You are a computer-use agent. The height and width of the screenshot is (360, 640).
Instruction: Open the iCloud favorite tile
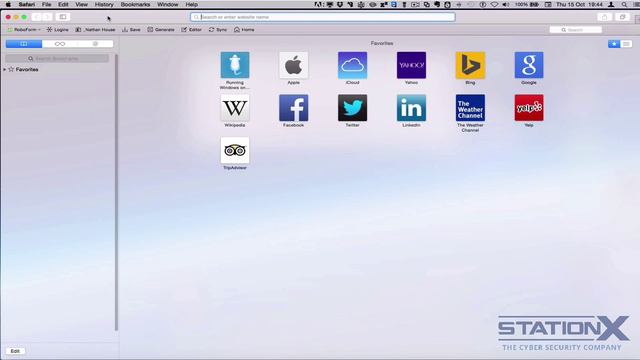(352, 65)
